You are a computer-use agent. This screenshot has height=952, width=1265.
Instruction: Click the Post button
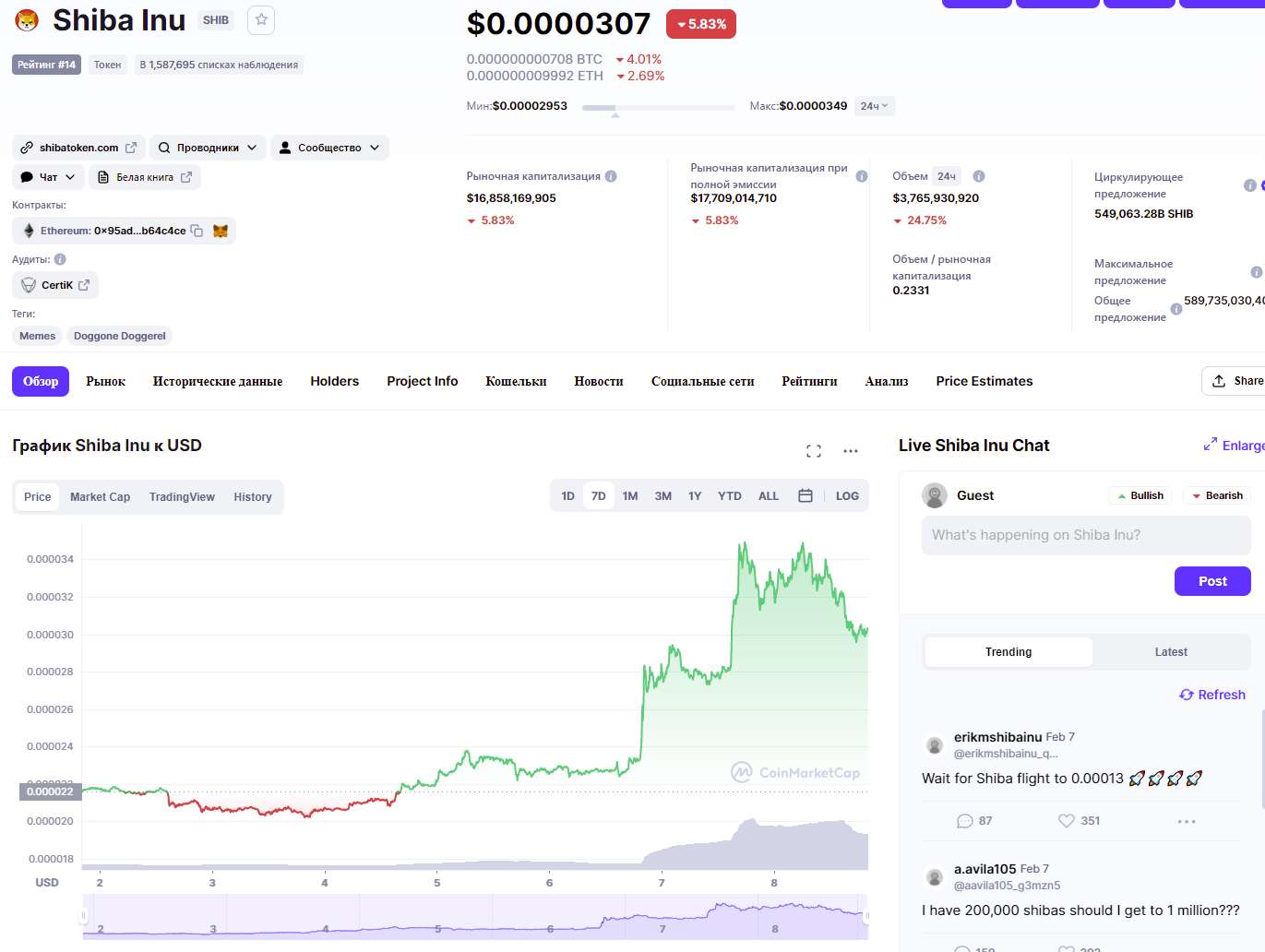(1212, 581)
